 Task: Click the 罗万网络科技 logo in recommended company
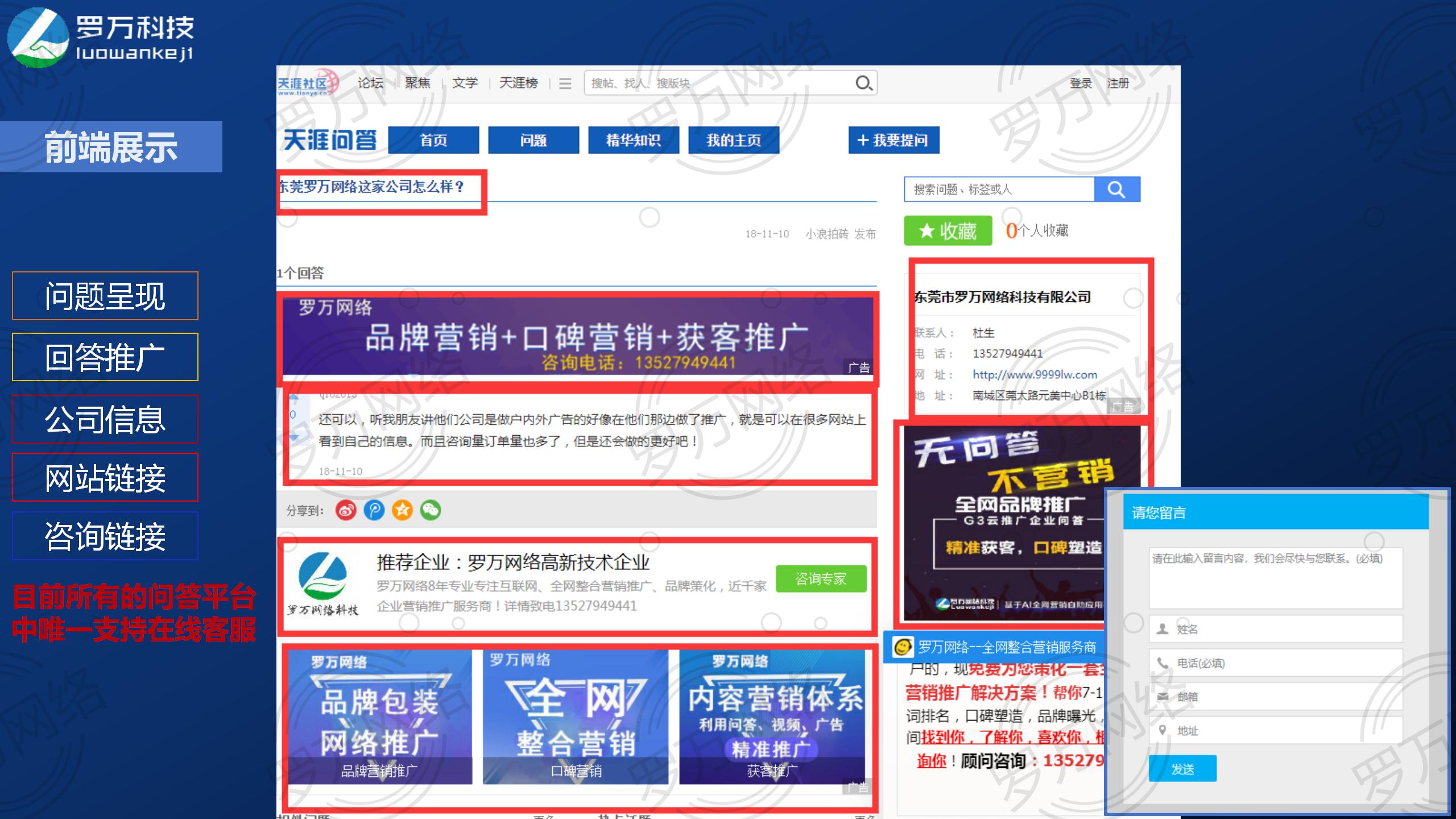[323, 584]
